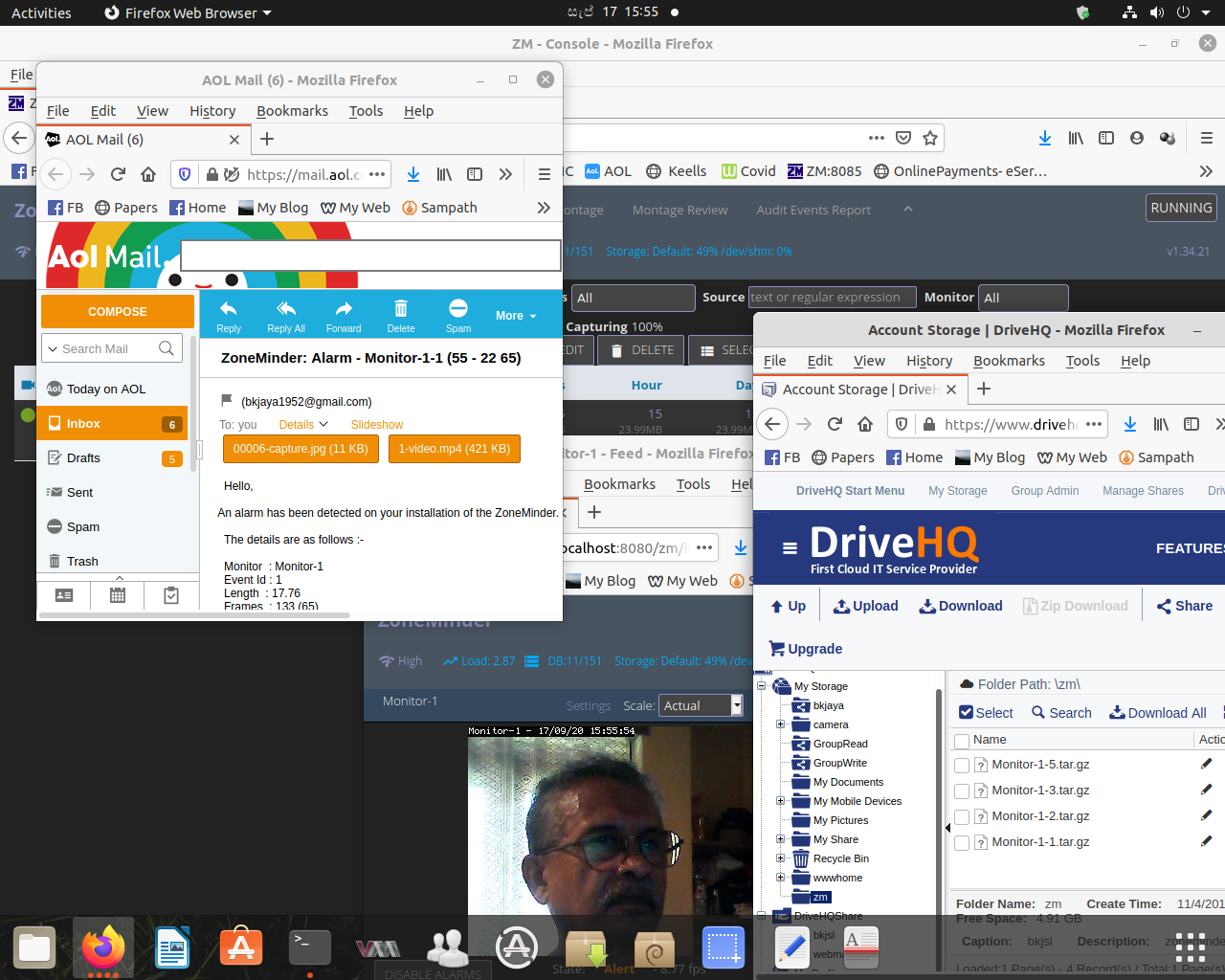The height and width of the screenshot is (980, 1225).
Task: Click Search in DriveHQ file panel
Action: tap(1061, 713)
